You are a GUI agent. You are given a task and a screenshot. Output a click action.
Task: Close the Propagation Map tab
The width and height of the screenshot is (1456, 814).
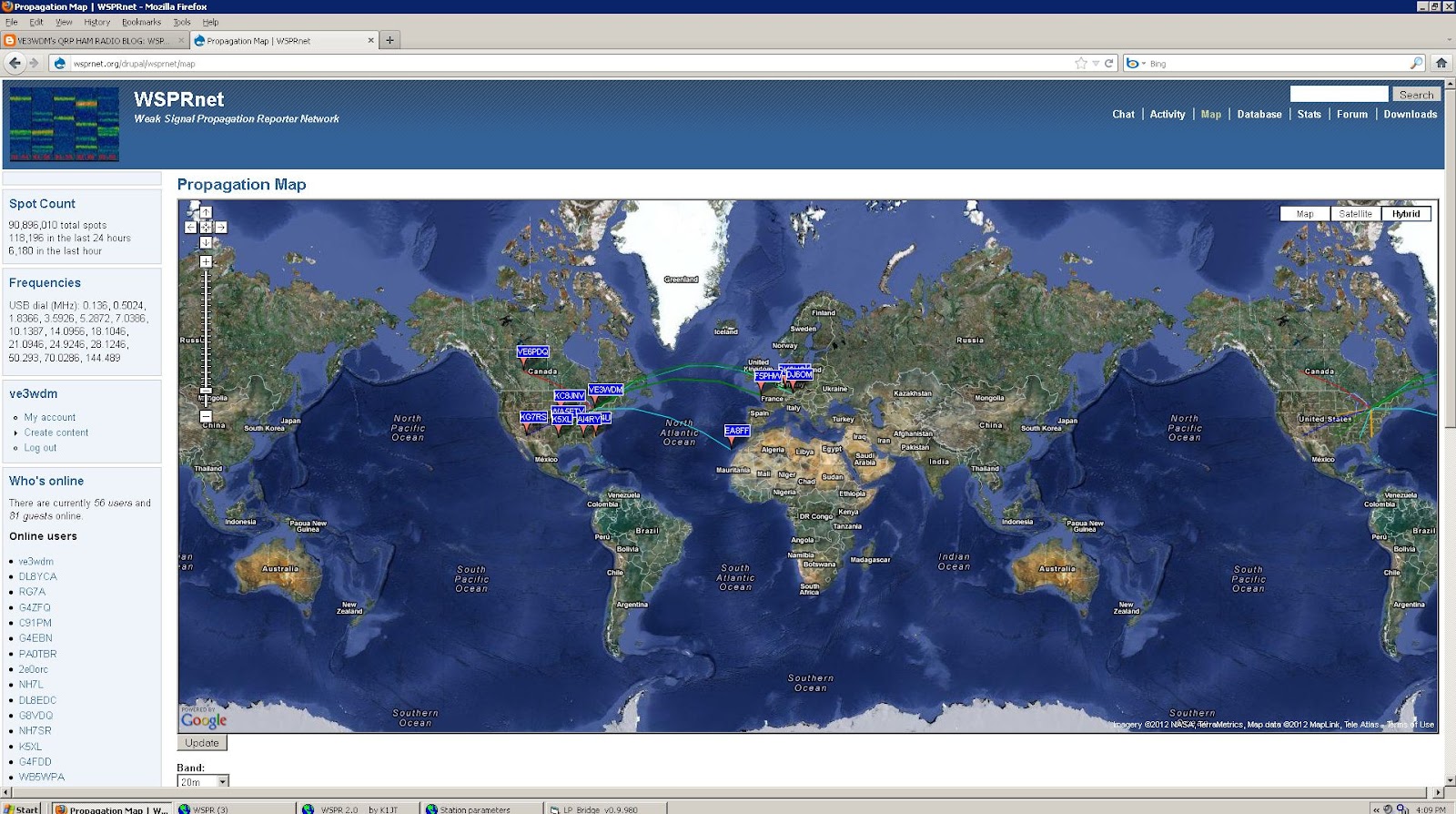click(x=370, y=40)
